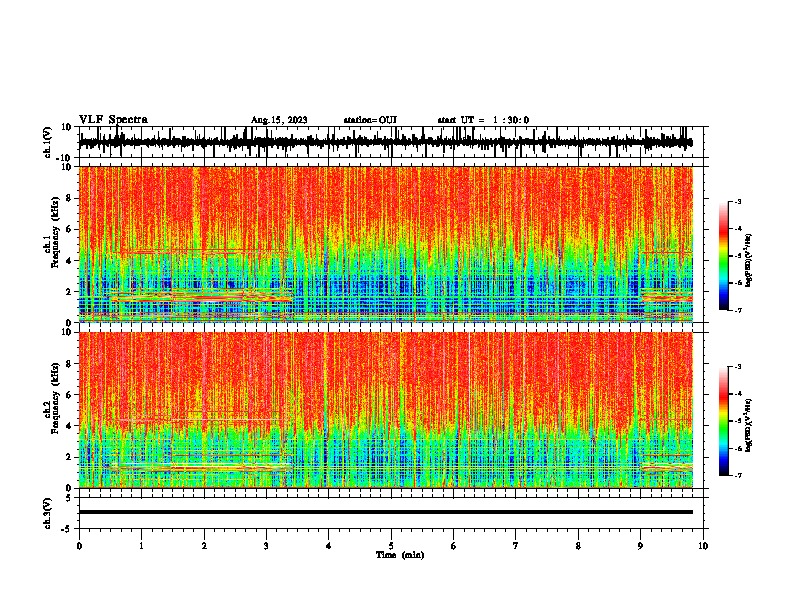Click the "2" tick on the Time axis
The height and width of the screenshot is (612, 792).
pos(204,546)
